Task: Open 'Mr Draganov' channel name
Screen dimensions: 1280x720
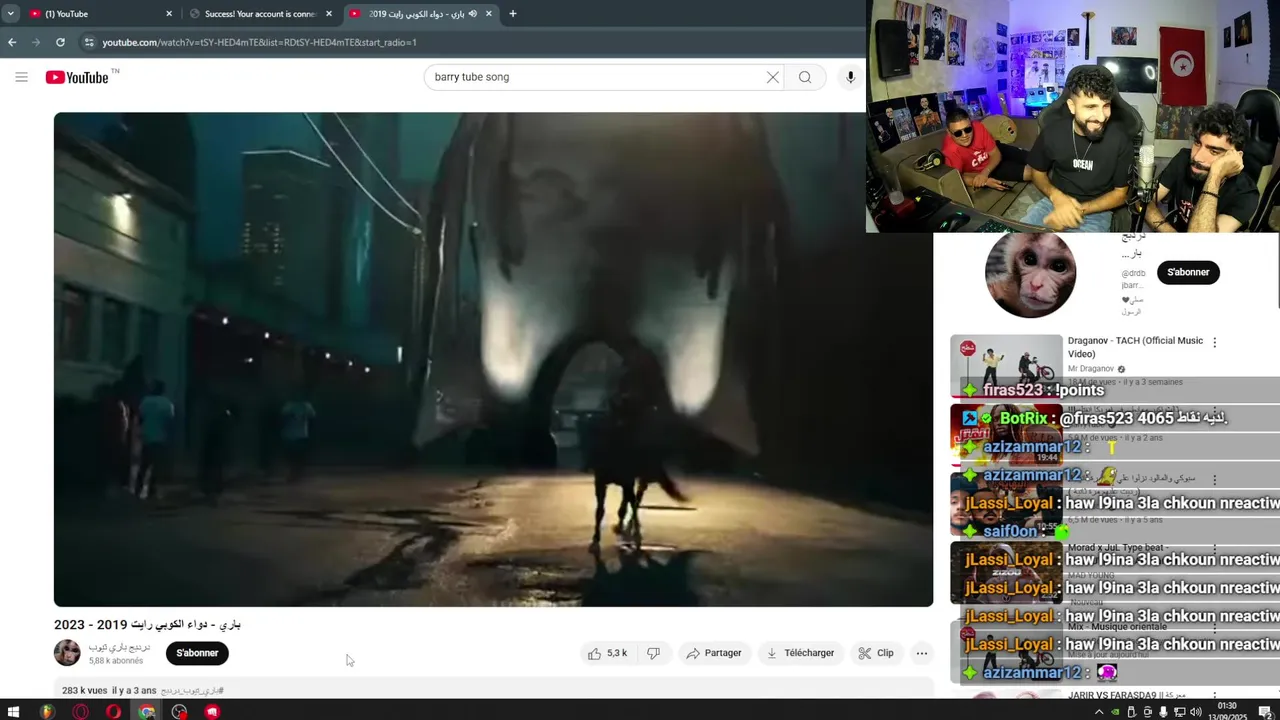Action: click(1092, 369)
